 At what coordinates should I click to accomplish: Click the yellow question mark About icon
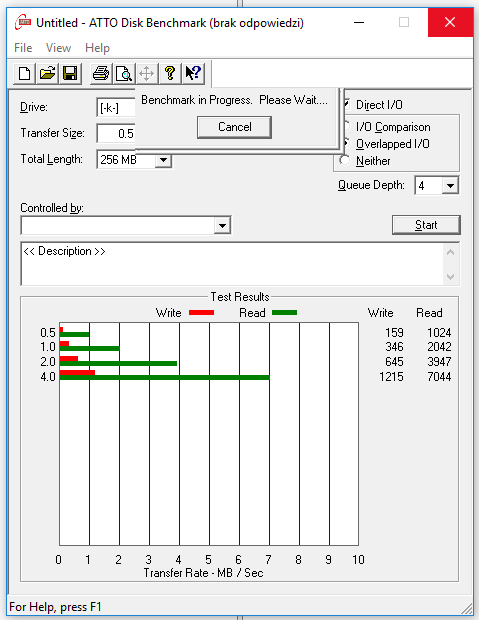(x=170, y=74)
